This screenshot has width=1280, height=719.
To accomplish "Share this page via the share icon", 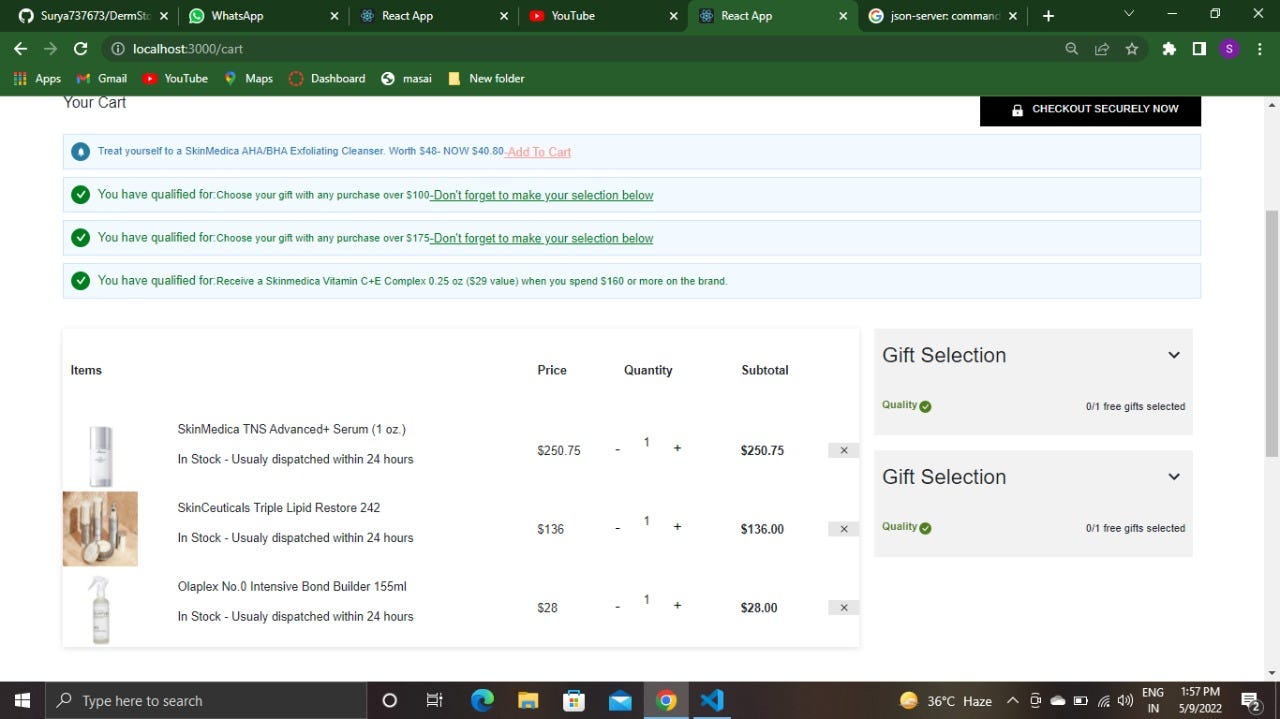I will 1101,48.
